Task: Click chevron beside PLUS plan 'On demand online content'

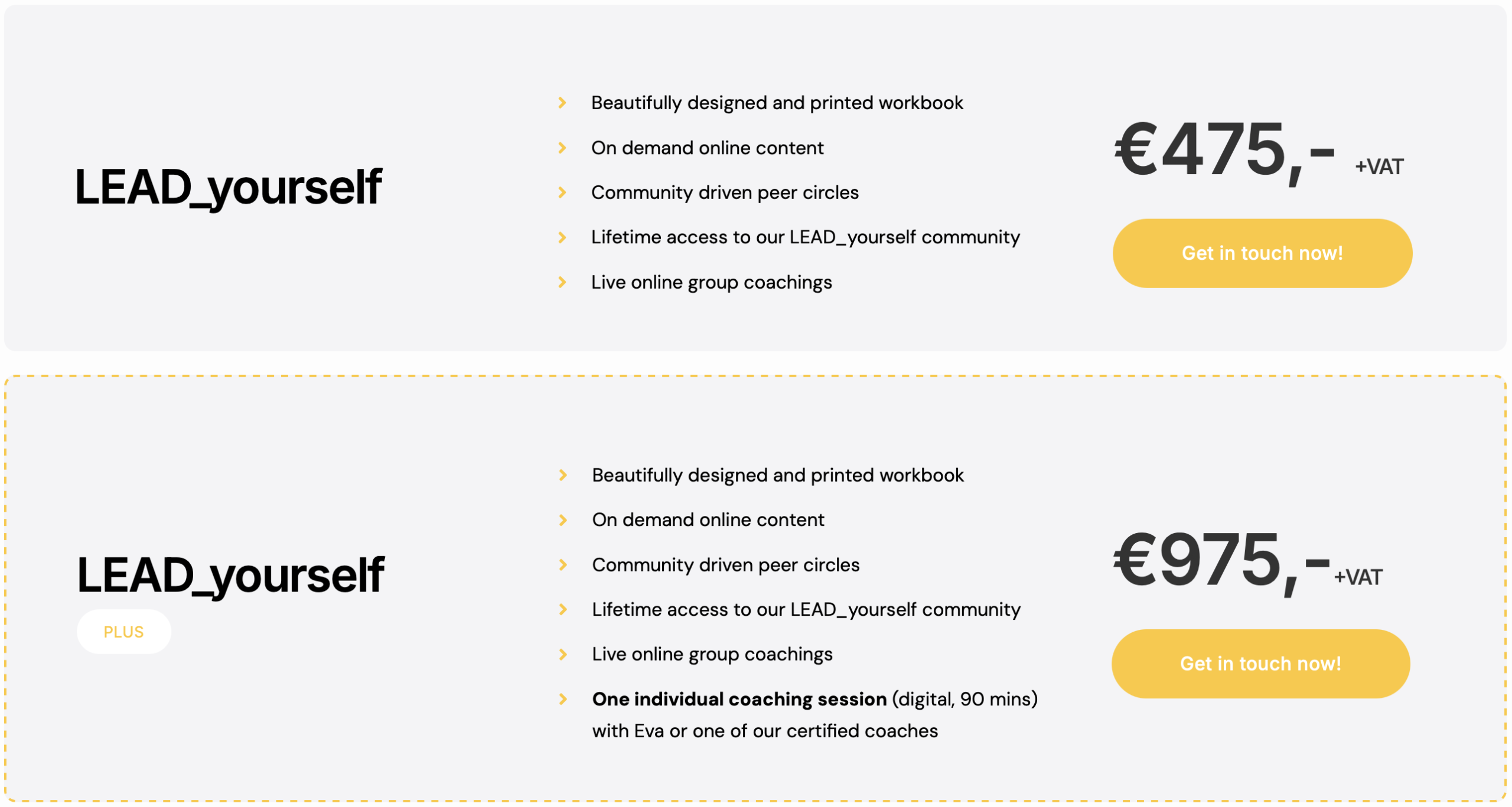Action: pos(563,521)
